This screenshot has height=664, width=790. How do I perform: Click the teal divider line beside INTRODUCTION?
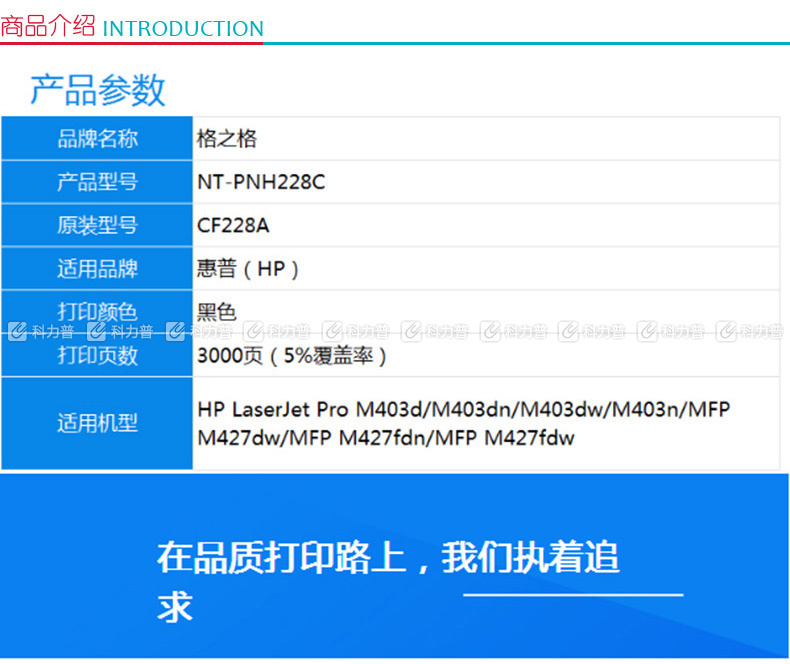click(525, 43)
